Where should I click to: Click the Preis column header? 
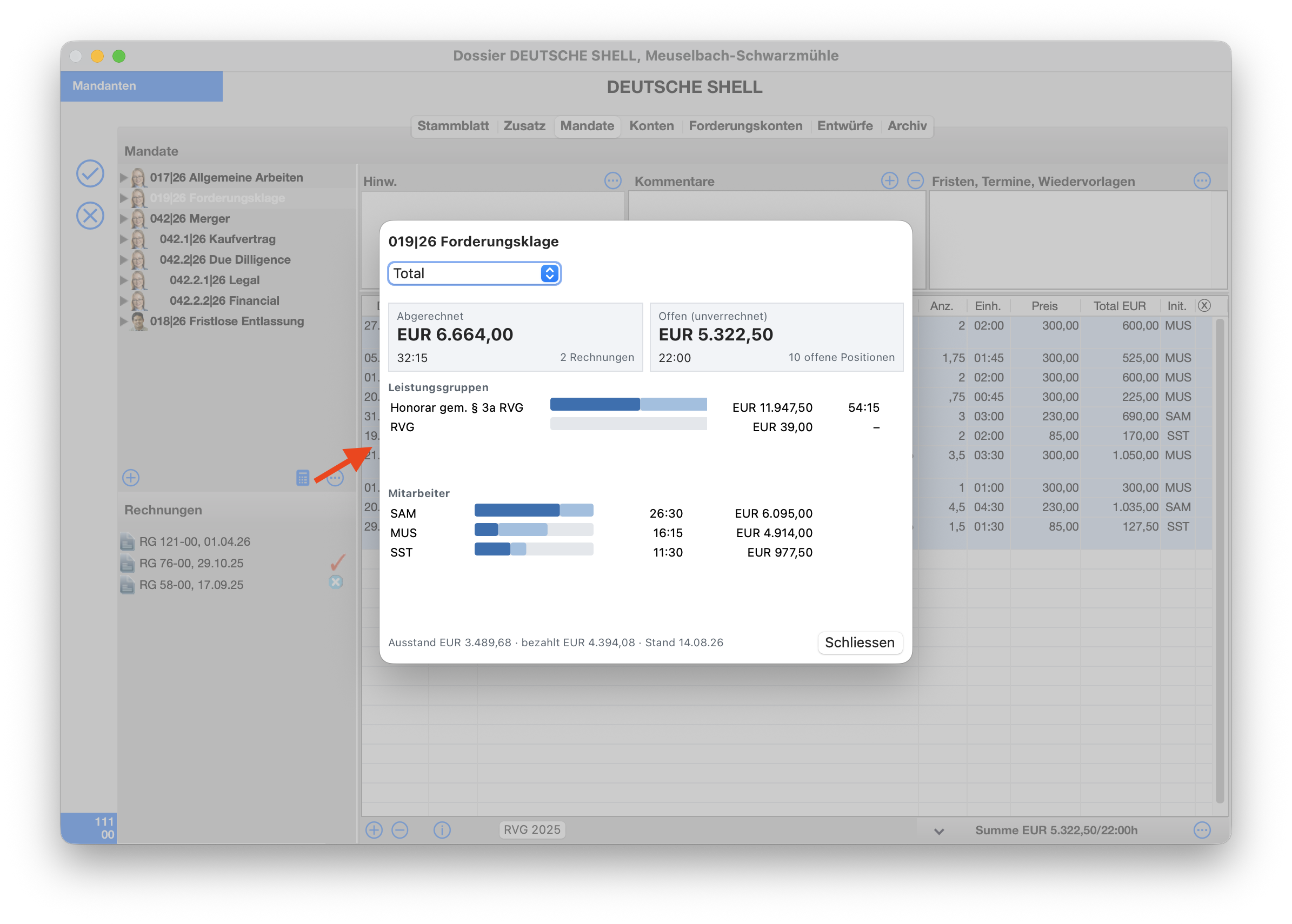1044,306
